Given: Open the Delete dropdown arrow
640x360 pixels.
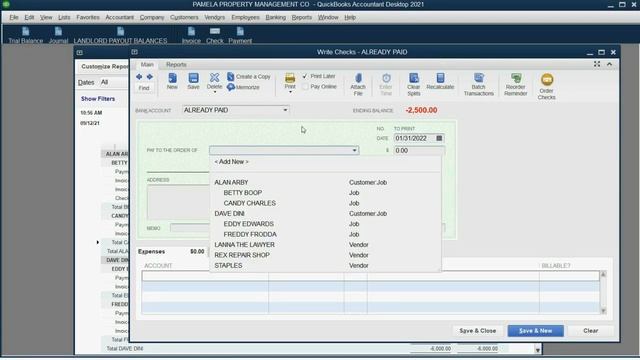Looking at the screenshot, I should click(x=215, y=92).
